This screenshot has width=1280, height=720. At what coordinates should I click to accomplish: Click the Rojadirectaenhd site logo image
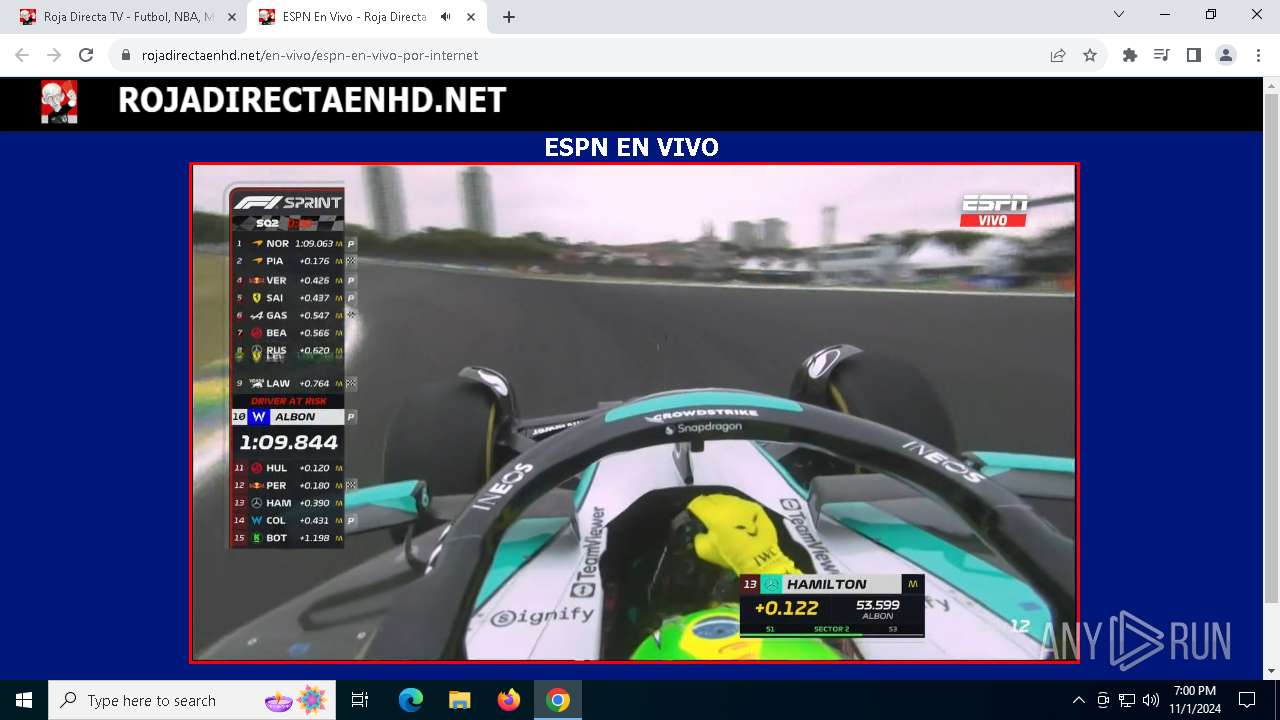59,102
